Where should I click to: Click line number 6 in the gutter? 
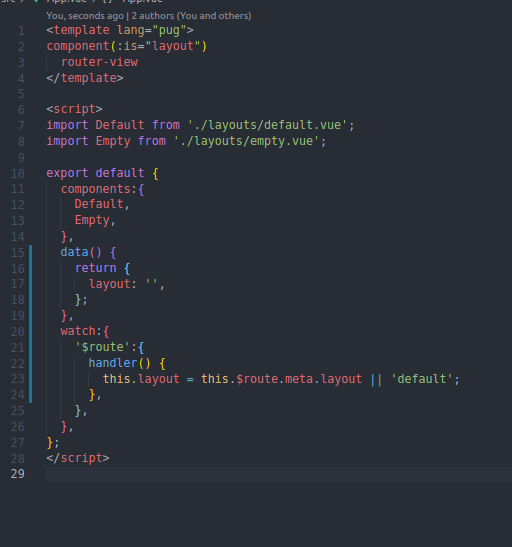21,110
